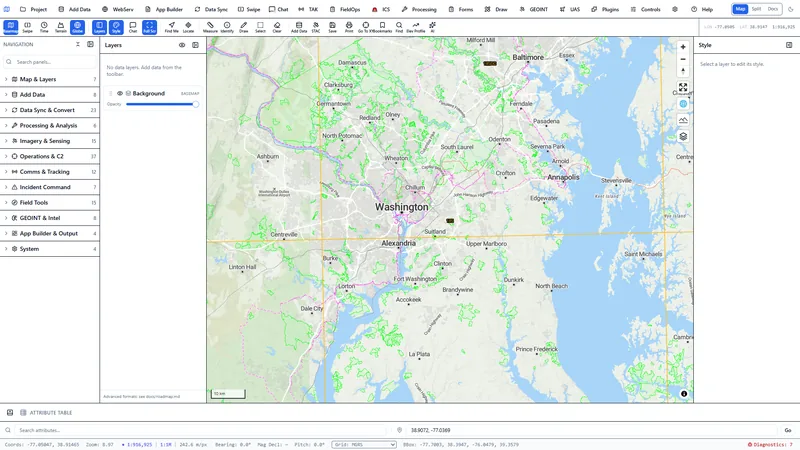Click the map terrain profile icon

point(683,120)
